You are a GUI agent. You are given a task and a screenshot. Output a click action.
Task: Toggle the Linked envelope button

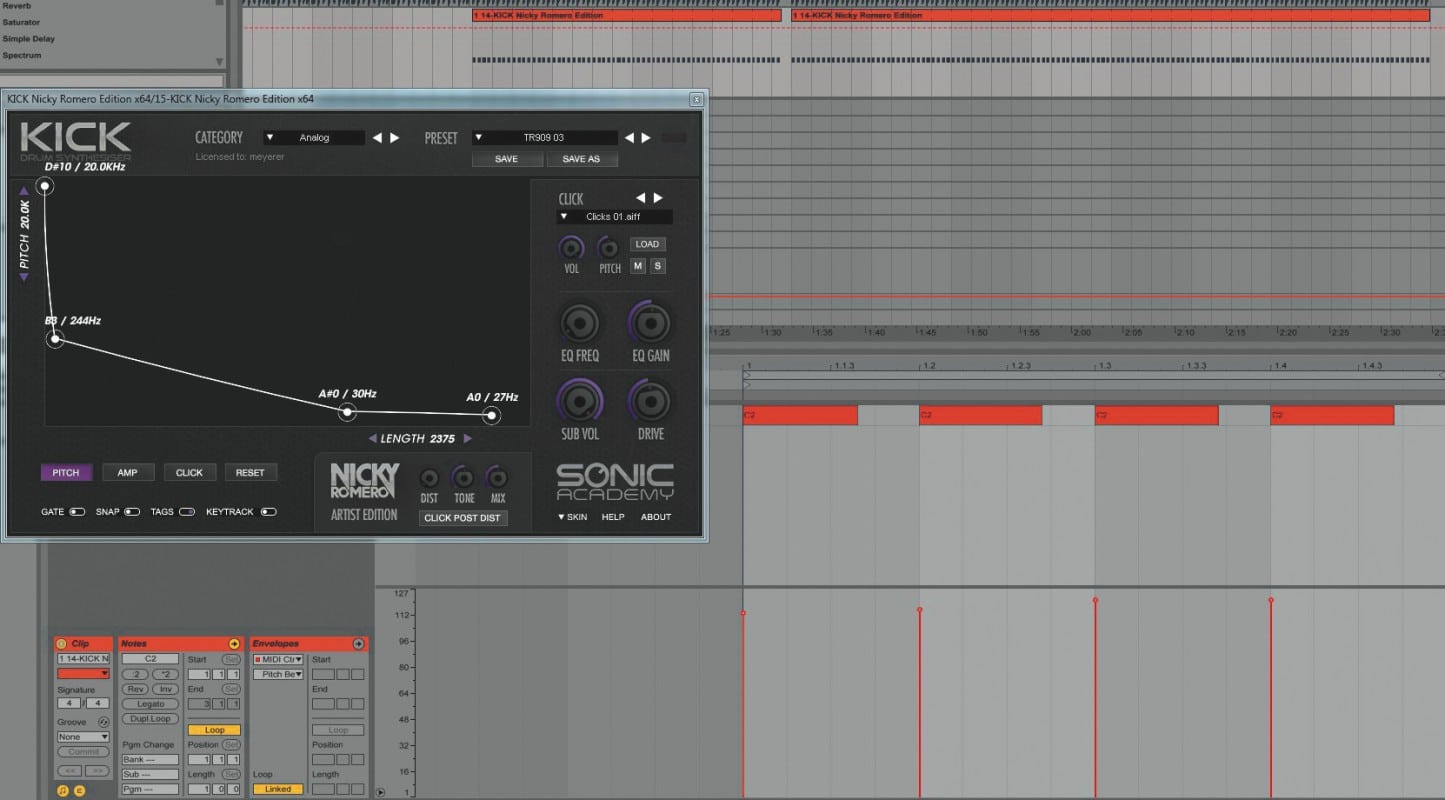278,789
